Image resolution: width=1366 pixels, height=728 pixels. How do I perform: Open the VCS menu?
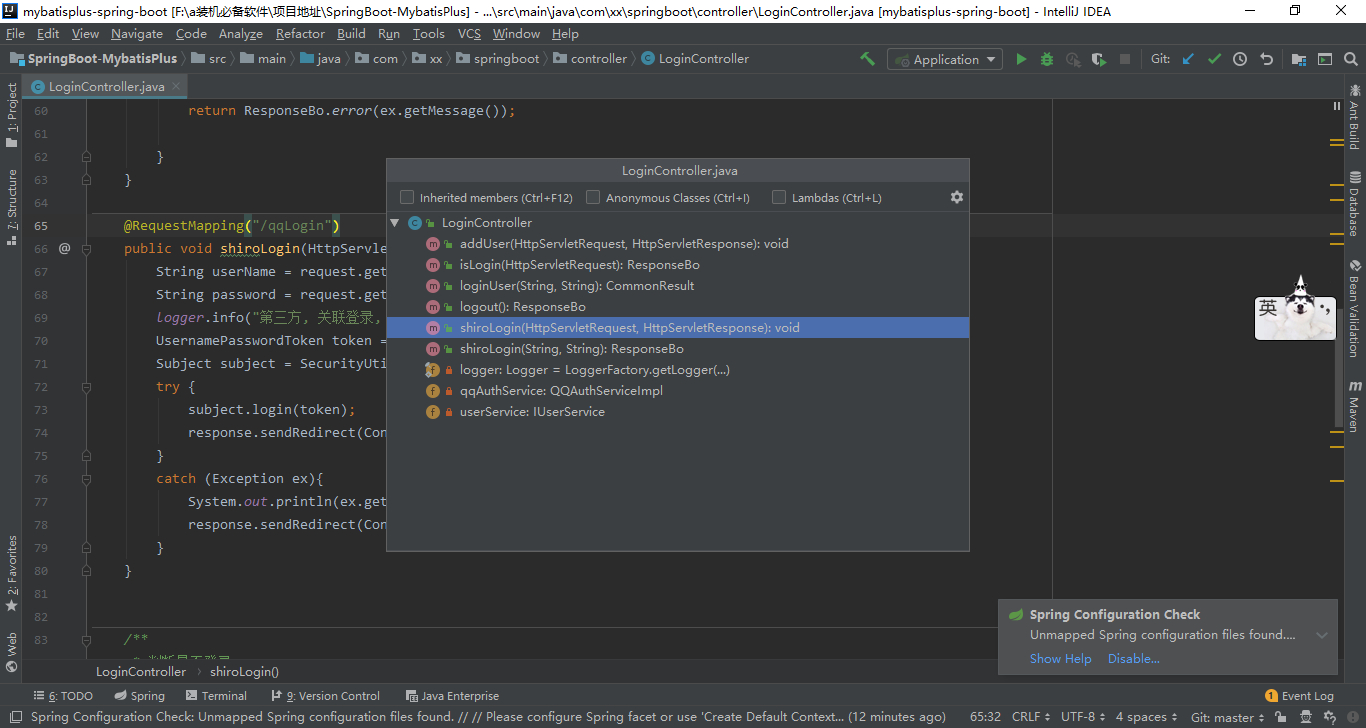pyautogui.click(x=469, y=34)
